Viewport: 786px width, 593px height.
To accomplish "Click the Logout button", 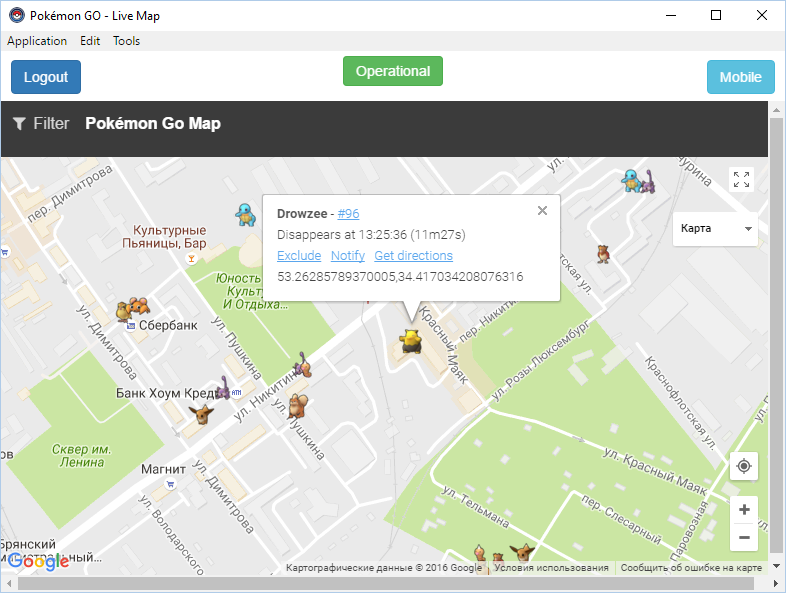I will tap(46, 77).
